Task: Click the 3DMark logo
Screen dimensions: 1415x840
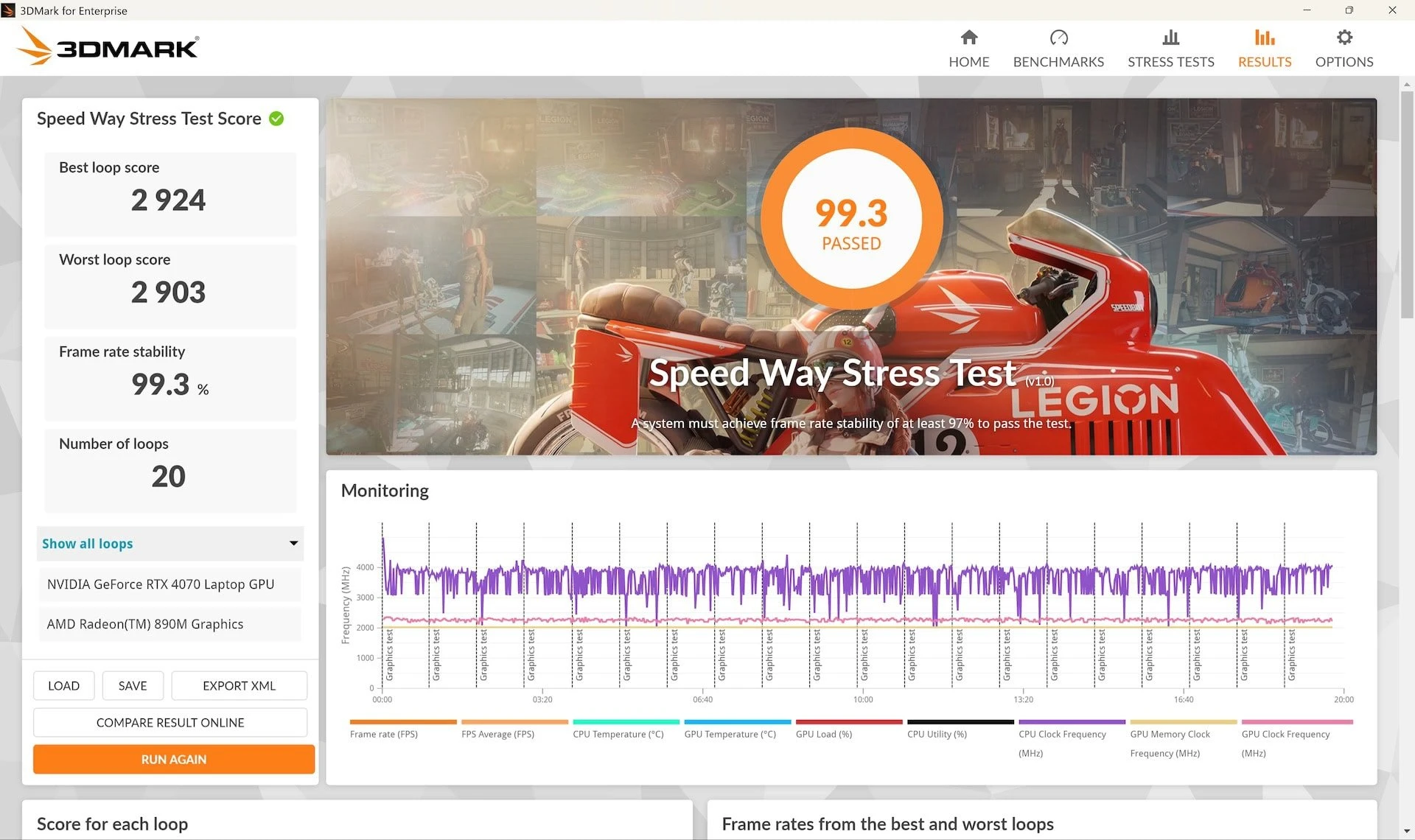Action: coord(108,46)
